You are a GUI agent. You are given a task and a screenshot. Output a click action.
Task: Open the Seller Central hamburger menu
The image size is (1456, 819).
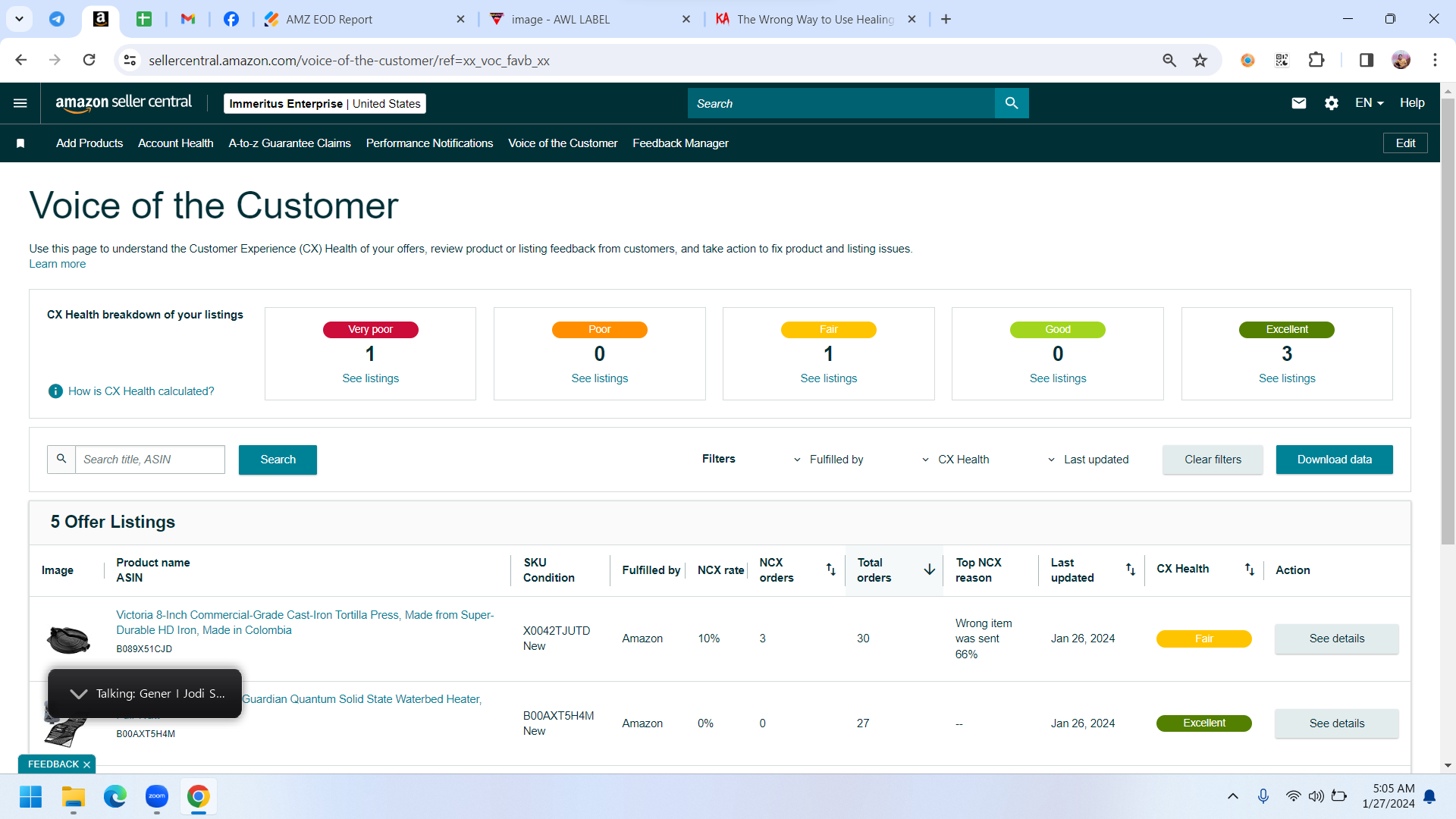tap(20, 103)
